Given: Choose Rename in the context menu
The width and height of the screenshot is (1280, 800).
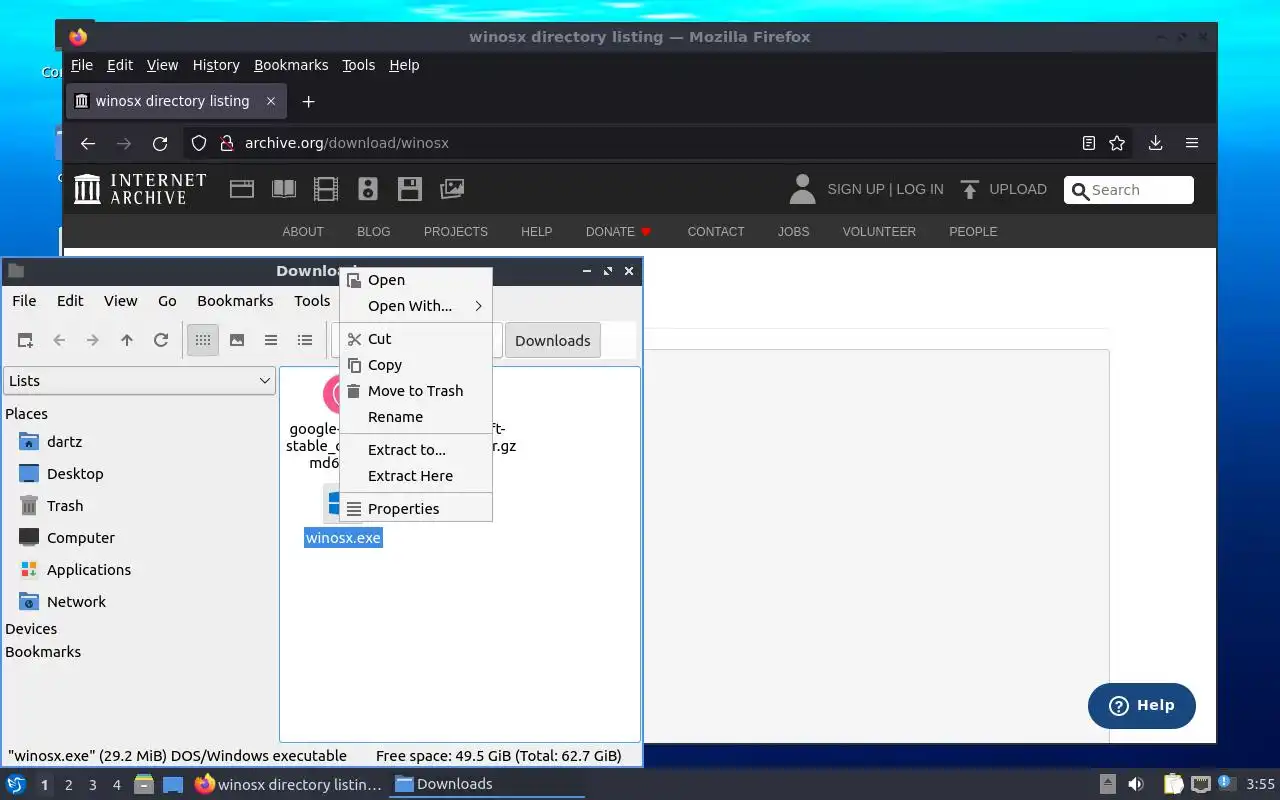Looking at the screenshot, I should (x=416, y=417).
